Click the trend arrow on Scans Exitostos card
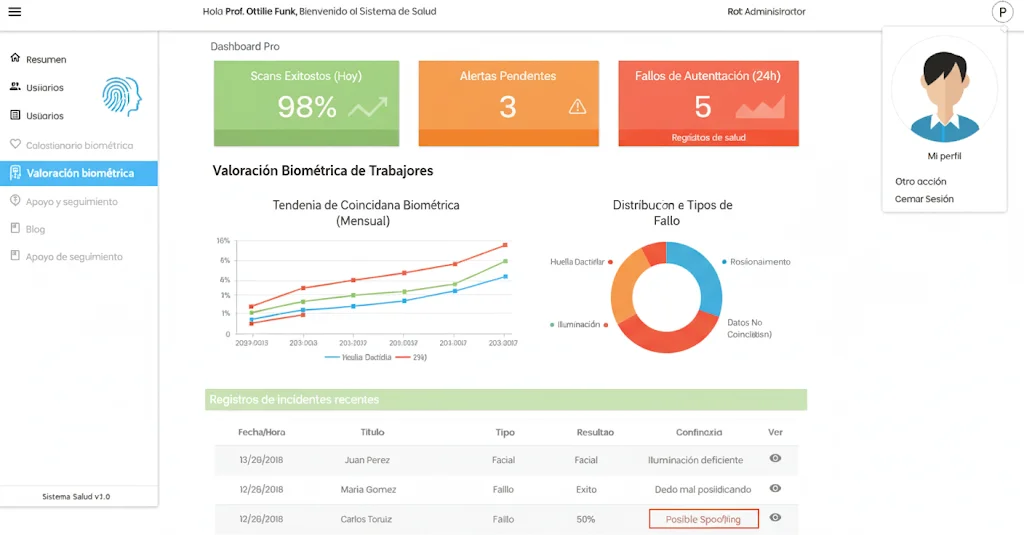This screenshot has width=1024, height=535. pos(367,107)
